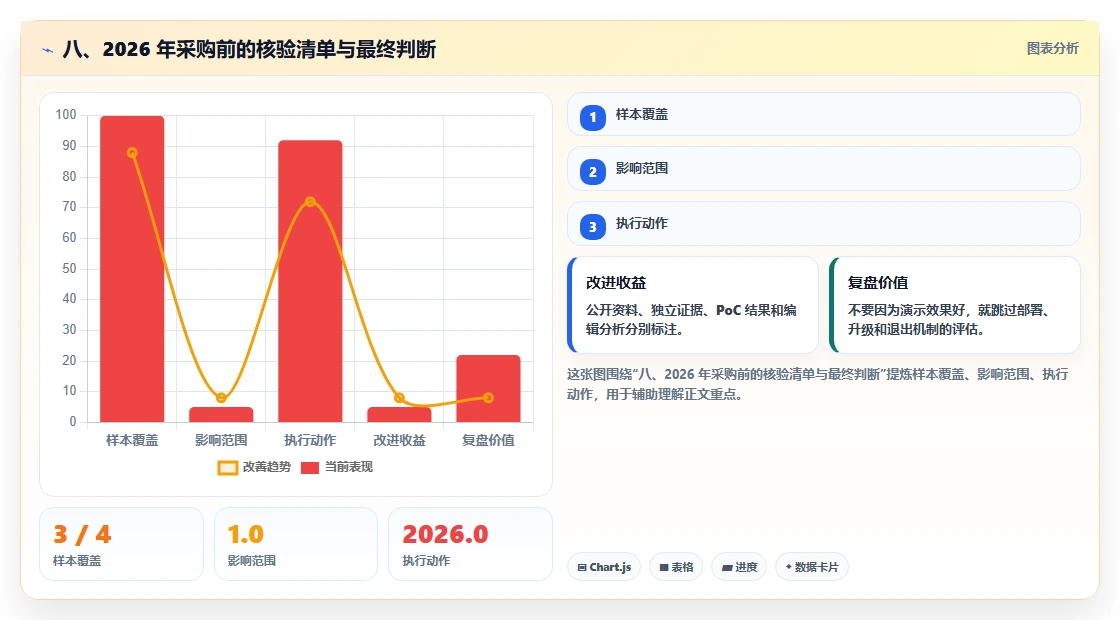1120x620 pixels.
Task: Click the red 执行动作 bar in chart
Action: [x=310, y=281]
